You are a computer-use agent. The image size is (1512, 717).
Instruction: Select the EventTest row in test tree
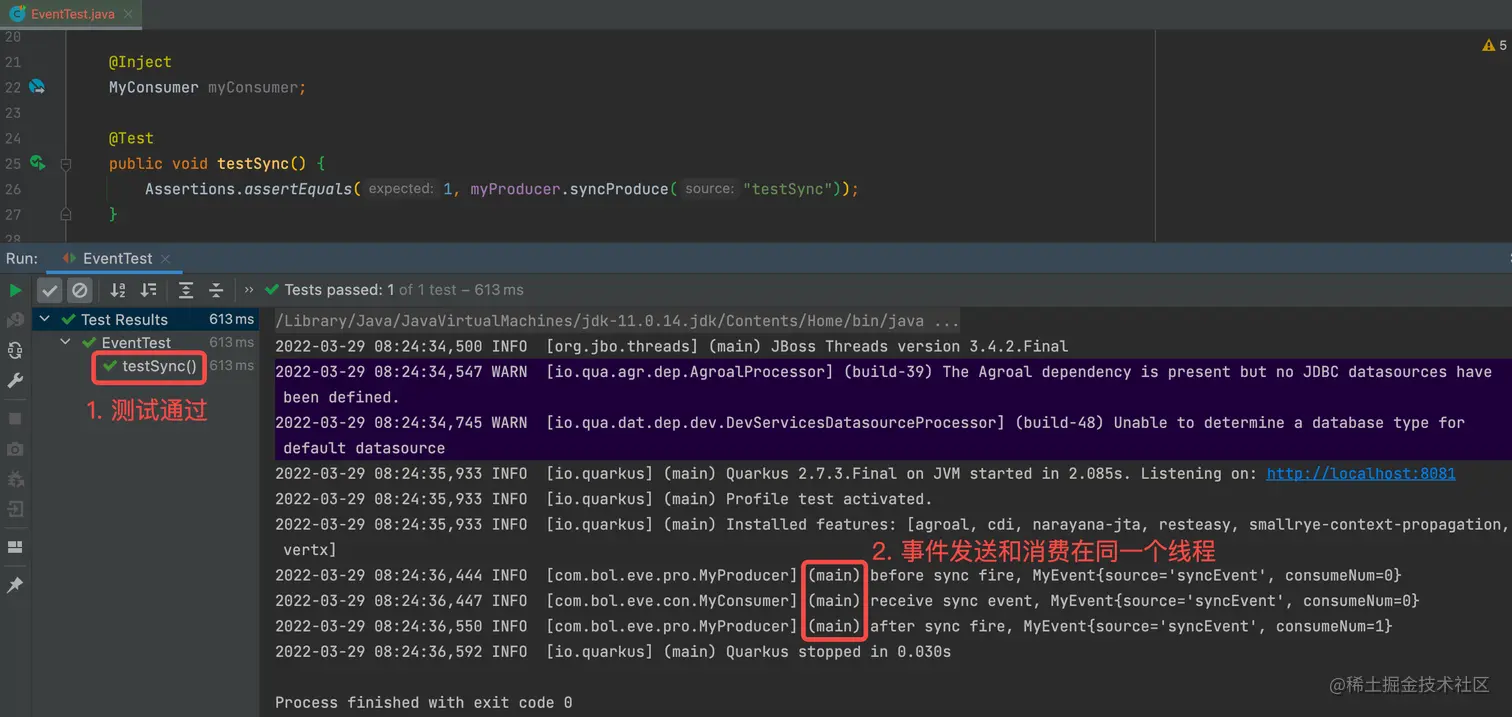(146, 342)
